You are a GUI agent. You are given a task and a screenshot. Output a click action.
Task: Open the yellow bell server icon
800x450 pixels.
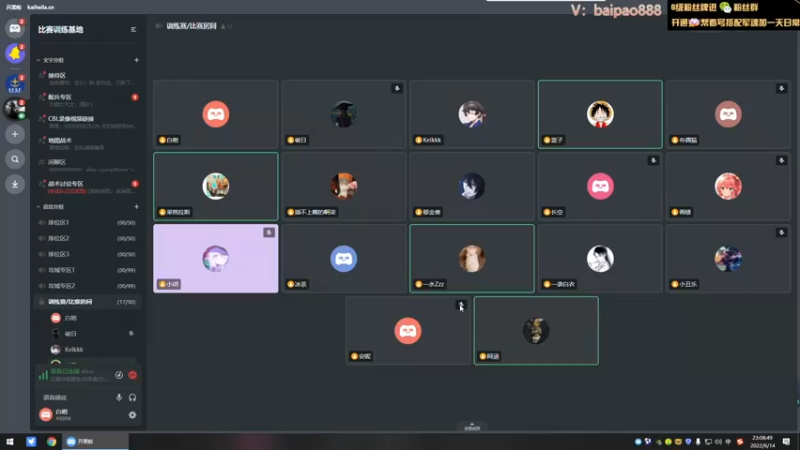click(x=15, y=53)
